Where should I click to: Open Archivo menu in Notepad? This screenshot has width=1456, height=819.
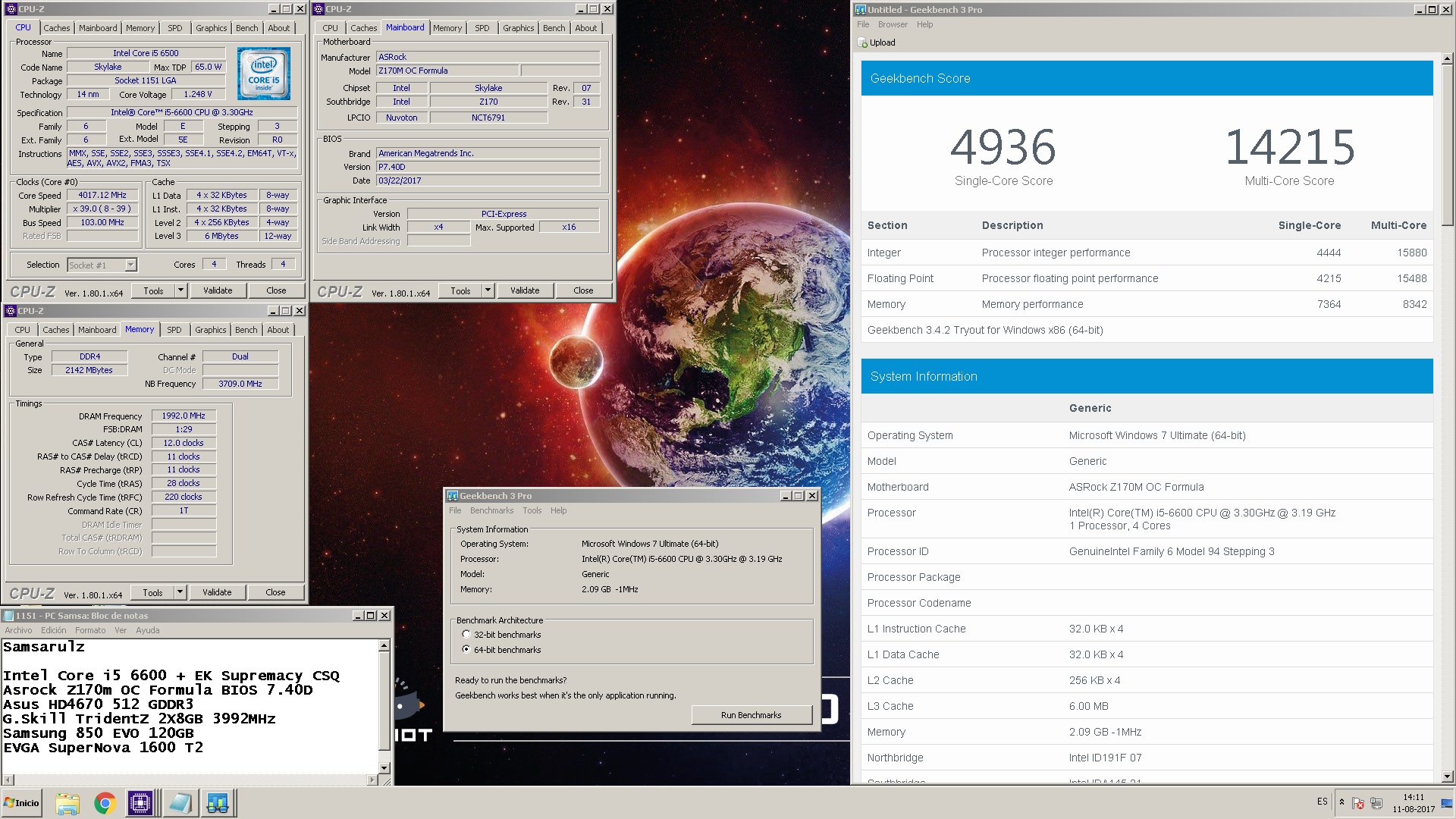18,630
